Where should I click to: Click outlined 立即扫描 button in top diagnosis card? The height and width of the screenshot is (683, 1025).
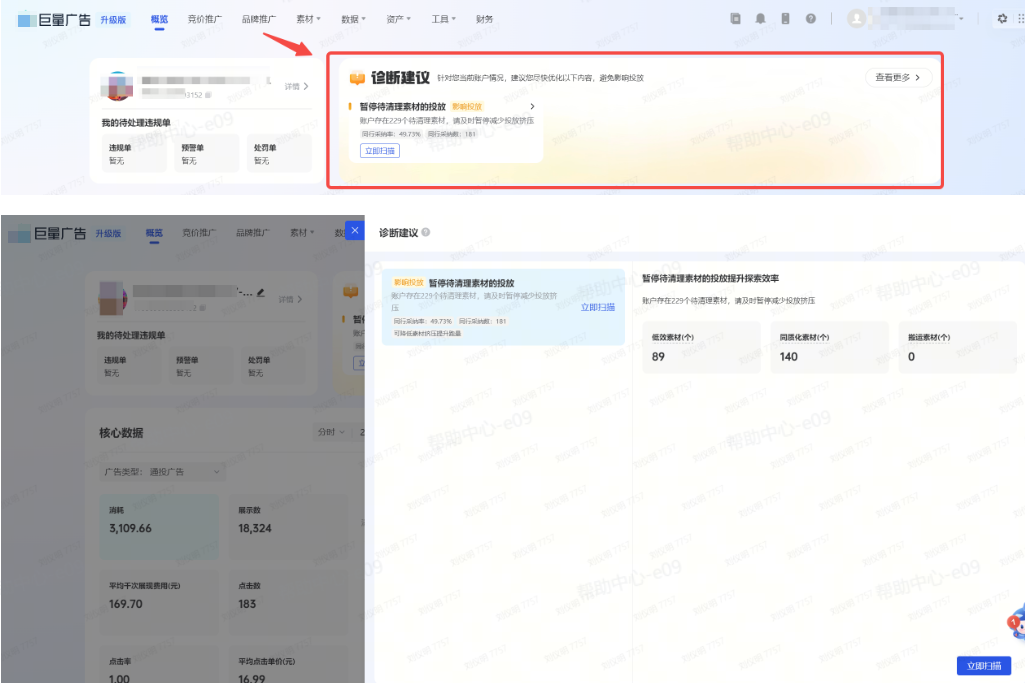380,151
